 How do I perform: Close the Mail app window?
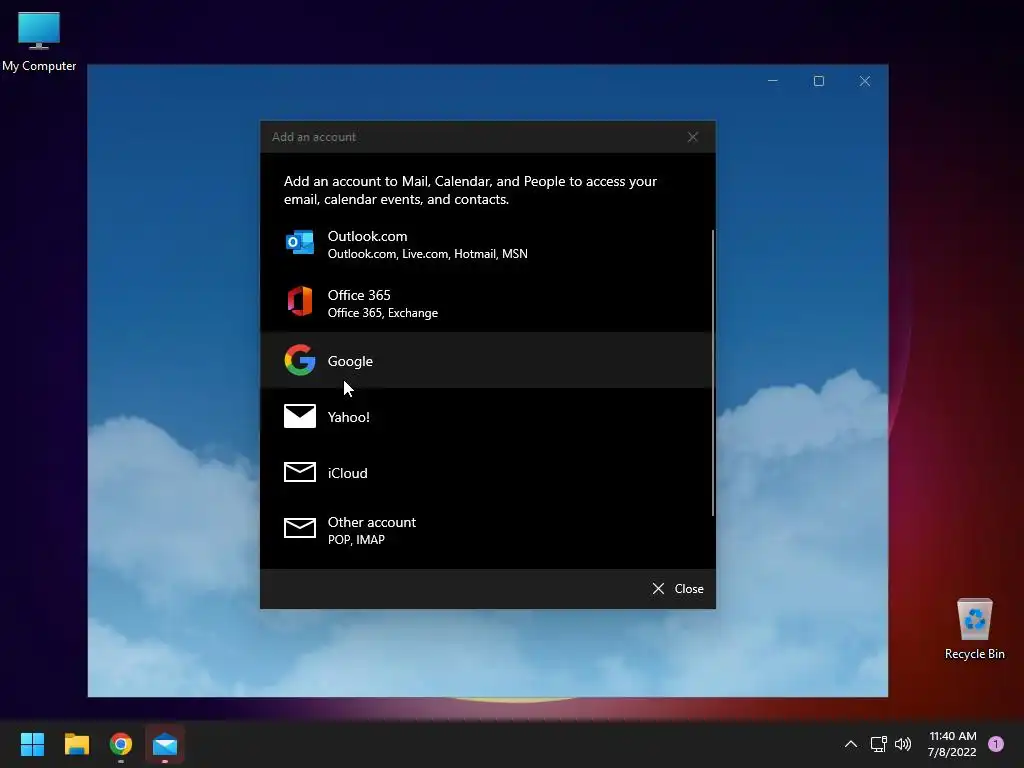tap(865, 81)
